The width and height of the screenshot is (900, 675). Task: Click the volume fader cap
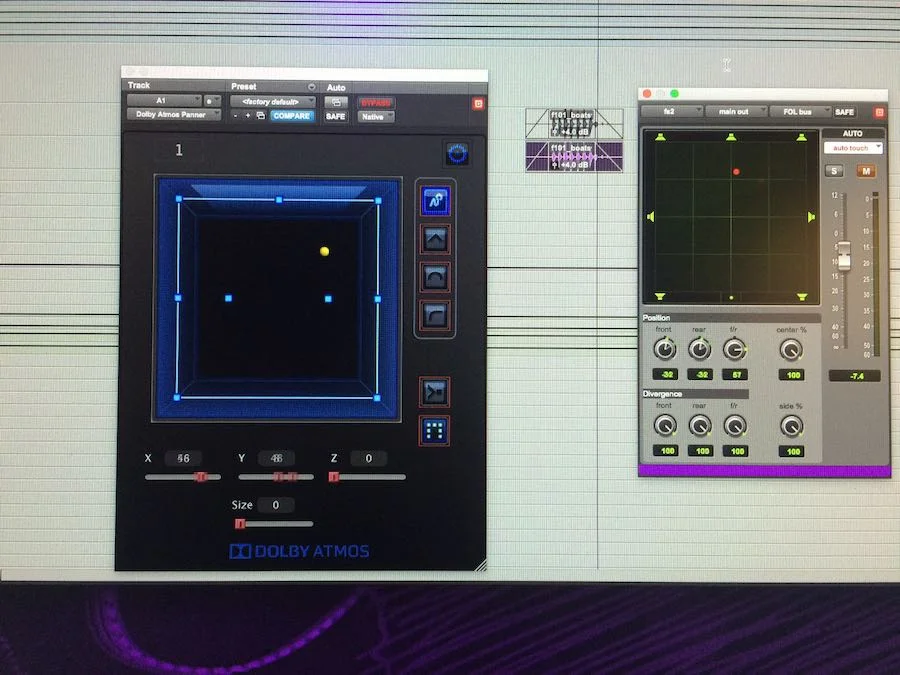tap(844, 256)
